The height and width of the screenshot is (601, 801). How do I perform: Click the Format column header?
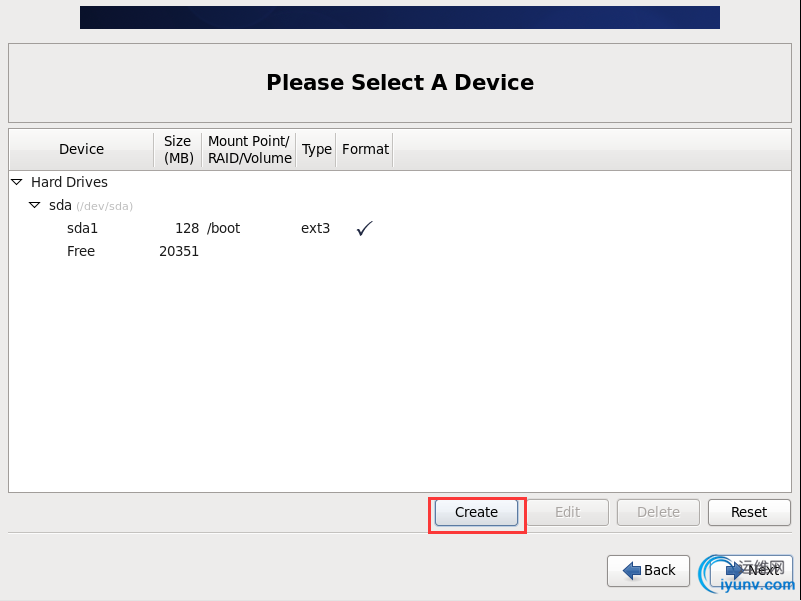(365, 149)
